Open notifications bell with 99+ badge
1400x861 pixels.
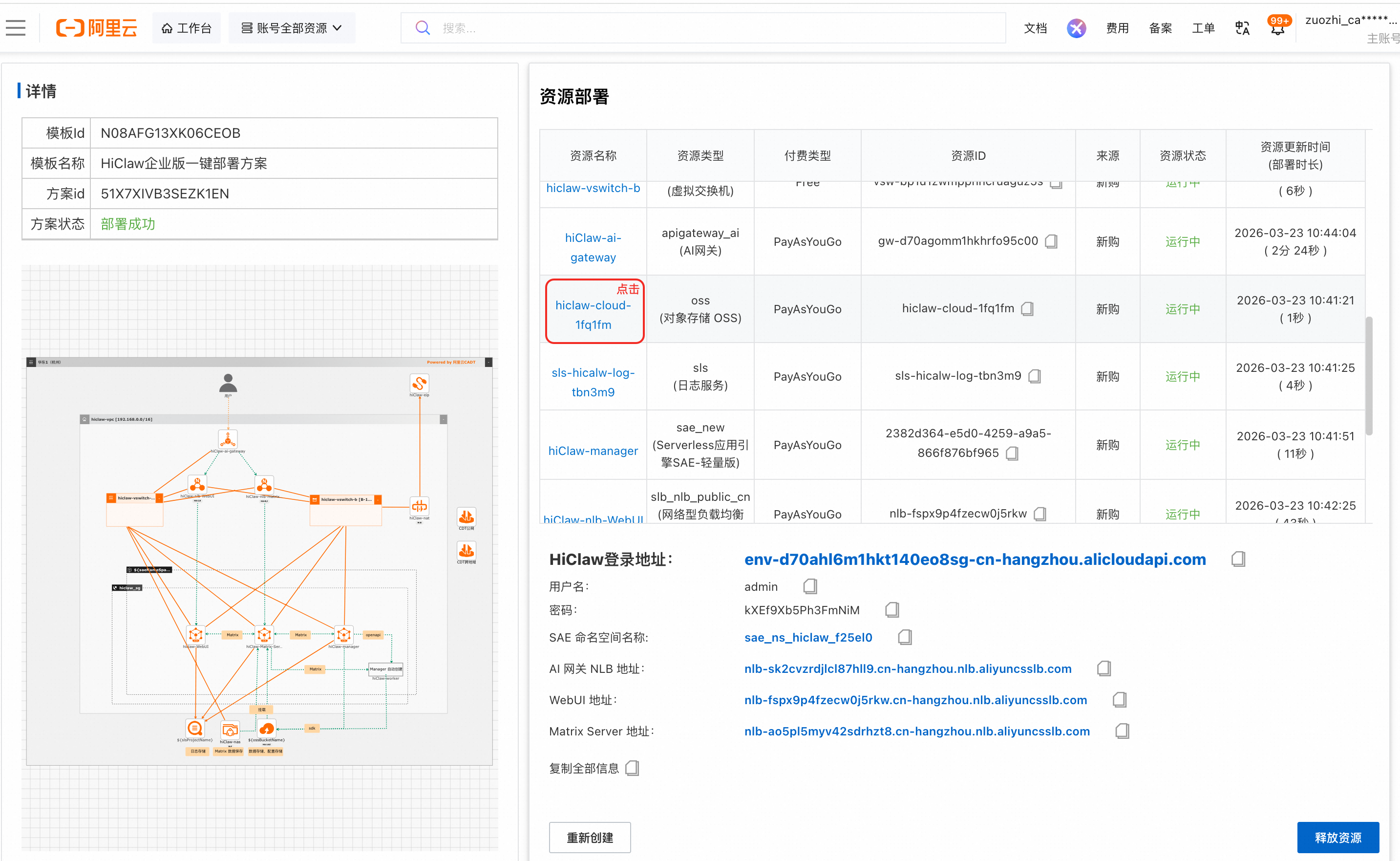[x=1278, y=26]
